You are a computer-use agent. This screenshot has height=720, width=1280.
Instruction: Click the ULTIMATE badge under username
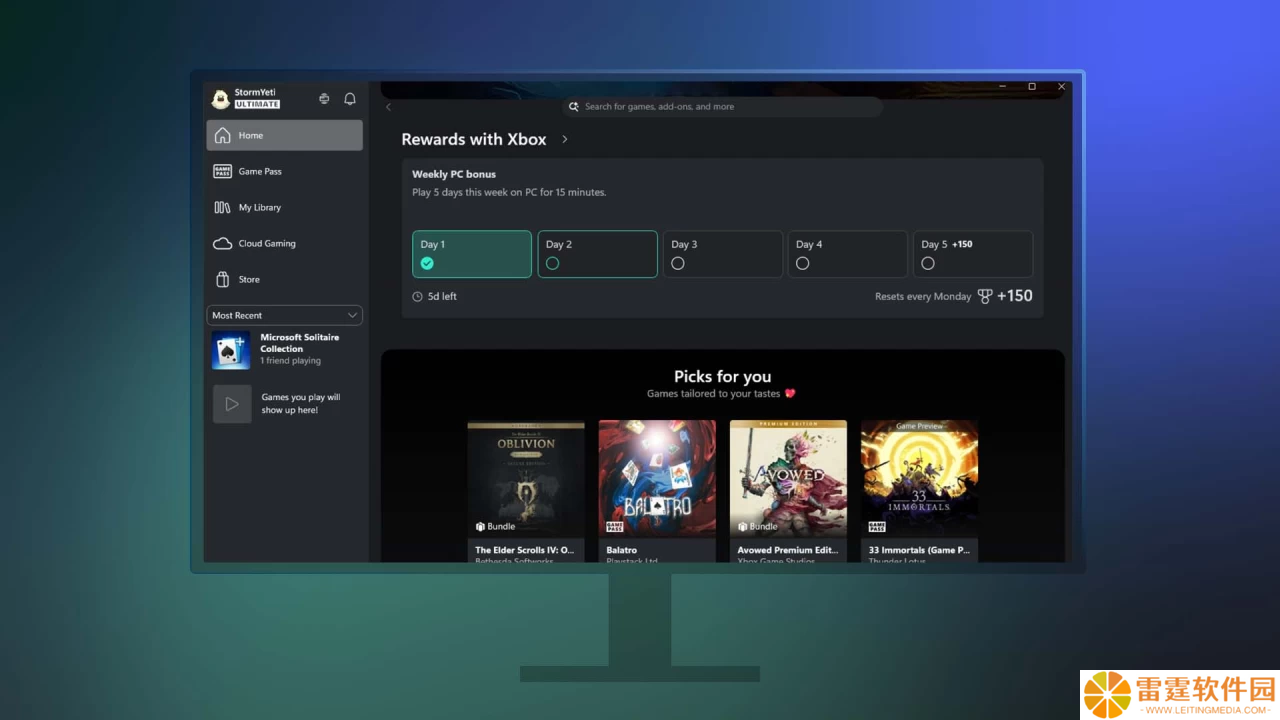point(257,104)
